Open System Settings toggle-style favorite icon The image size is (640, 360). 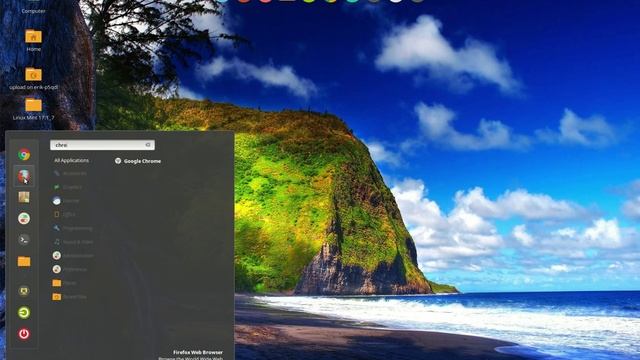24,218
